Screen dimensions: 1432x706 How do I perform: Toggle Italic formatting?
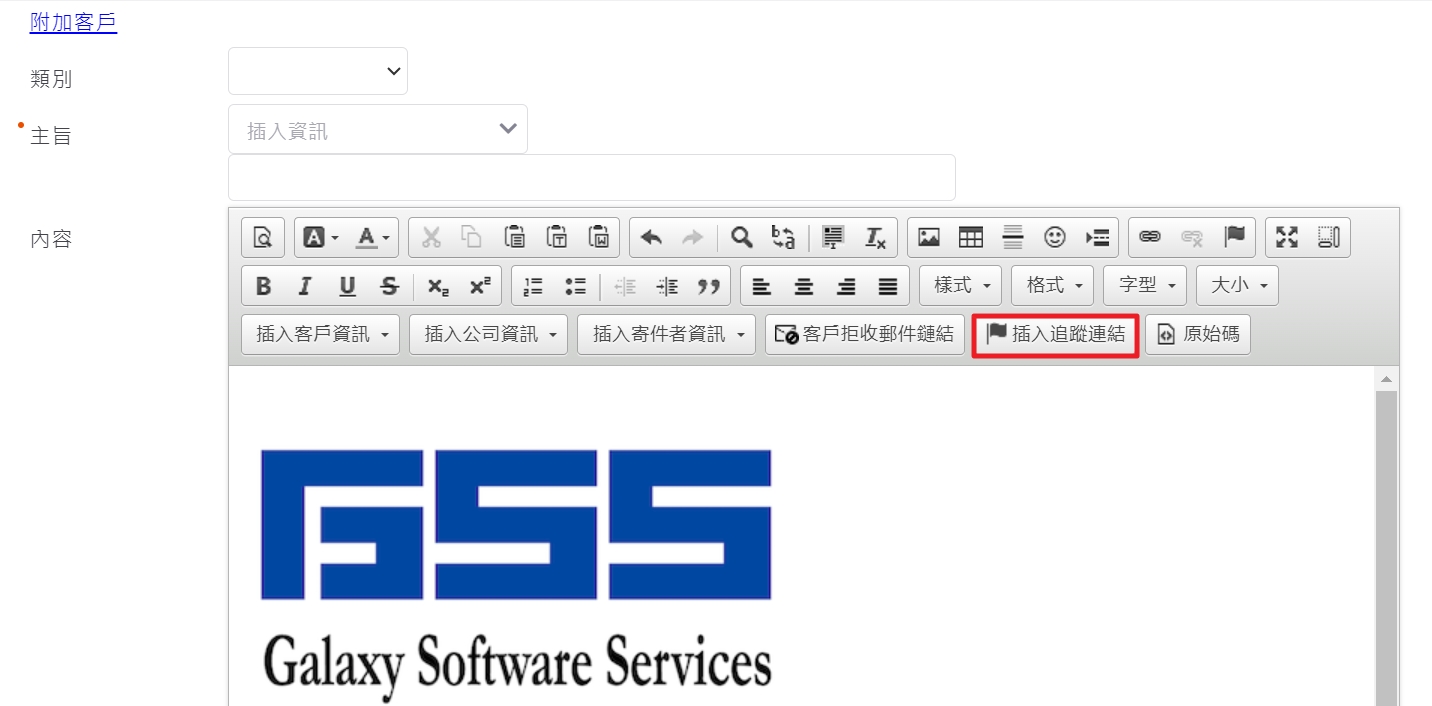305,286
